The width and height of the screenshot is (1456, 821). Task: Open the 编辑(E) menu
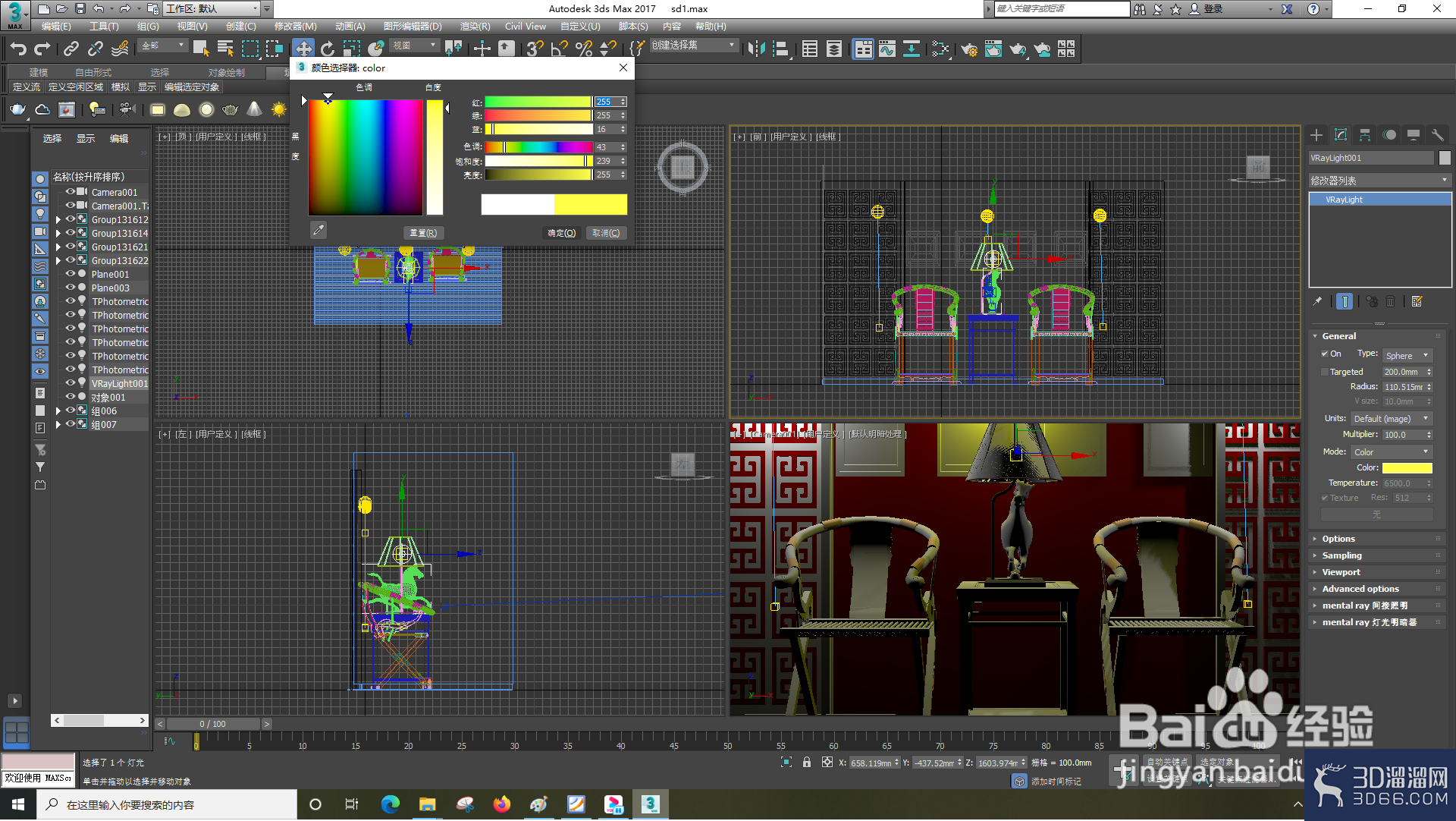(56, 27)
